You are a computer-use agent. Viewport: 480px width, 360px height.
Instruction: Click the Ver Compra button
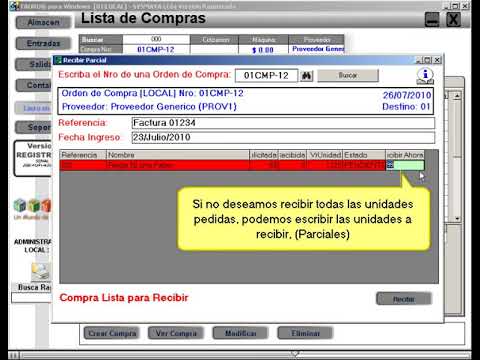coord(176,333)
